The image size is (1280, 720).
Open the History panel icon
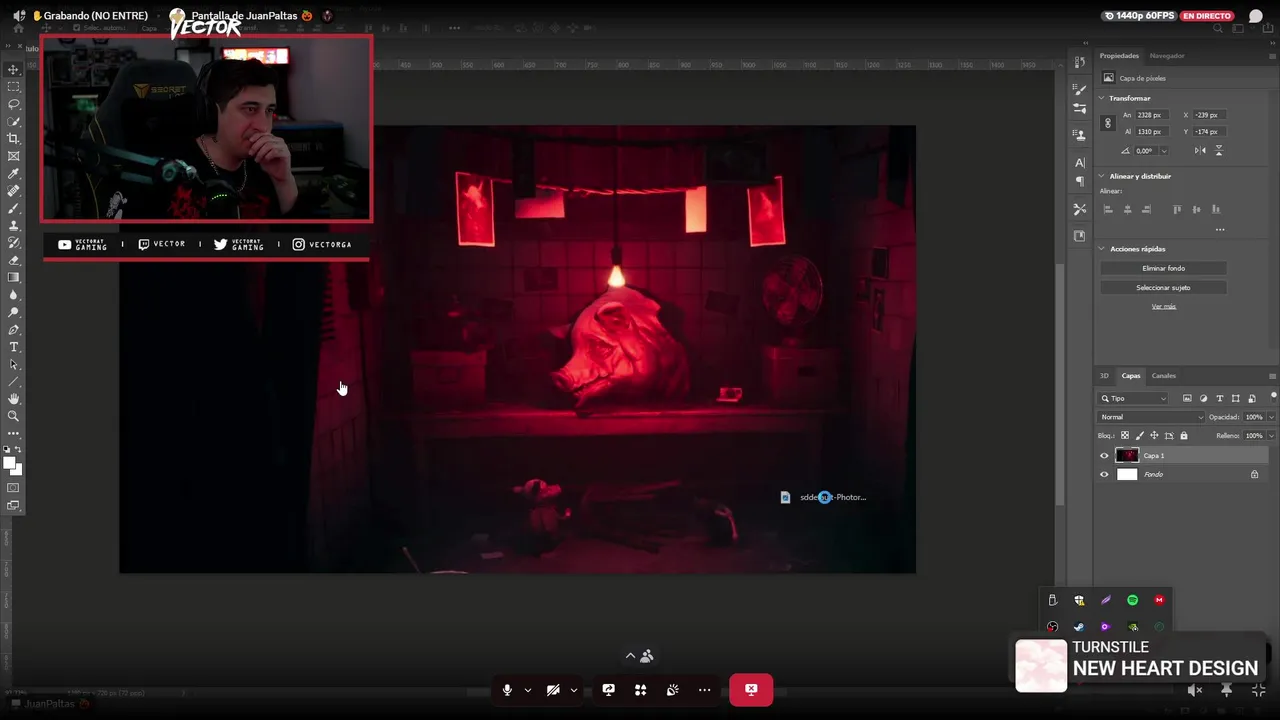point(1080,62)
